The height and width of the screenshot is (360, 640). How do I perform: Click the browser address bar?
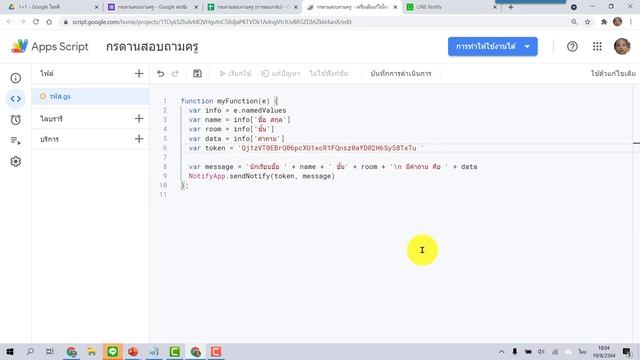tap(314, 22)
